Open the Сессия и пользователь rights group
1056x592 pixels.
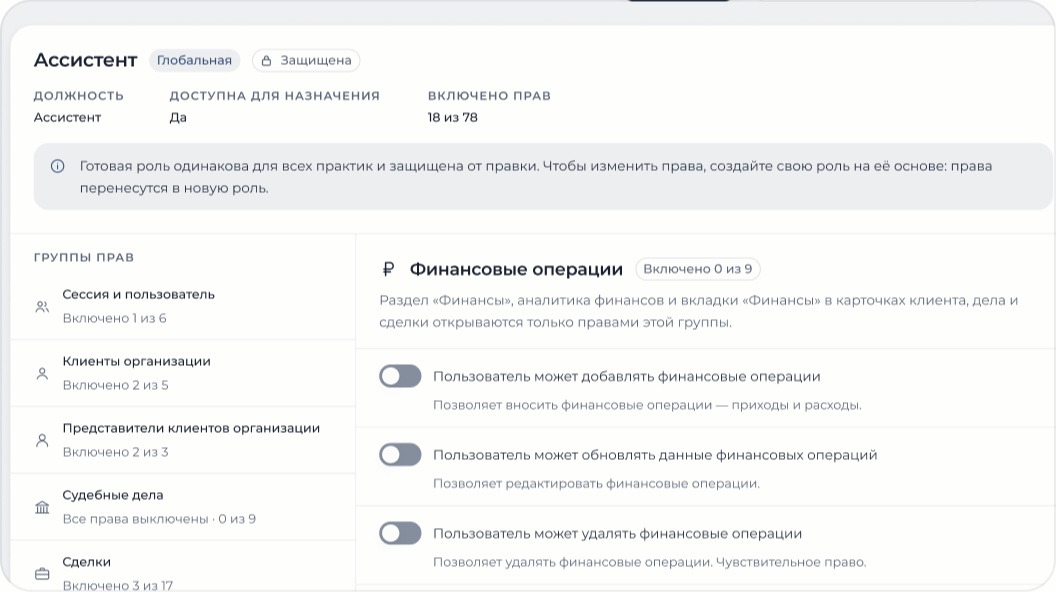tap(183, 306)
